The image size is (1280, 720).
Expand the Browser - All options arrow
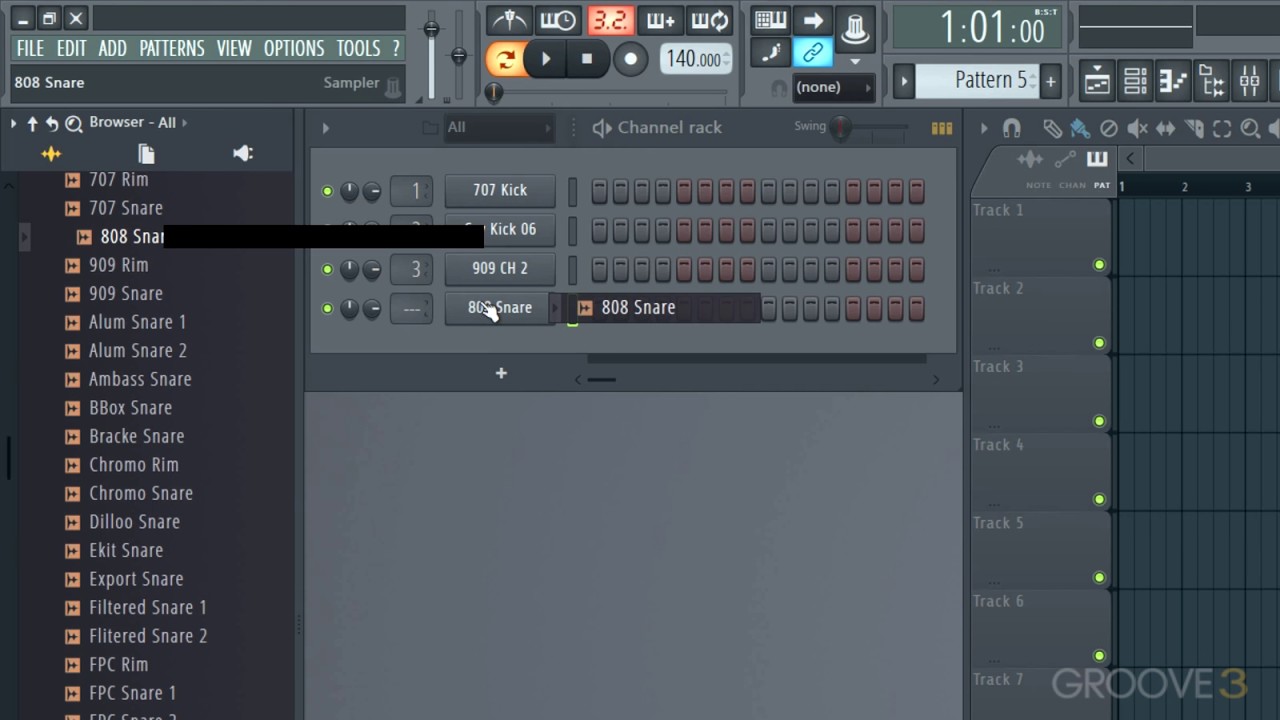click(x=184, y=123)
